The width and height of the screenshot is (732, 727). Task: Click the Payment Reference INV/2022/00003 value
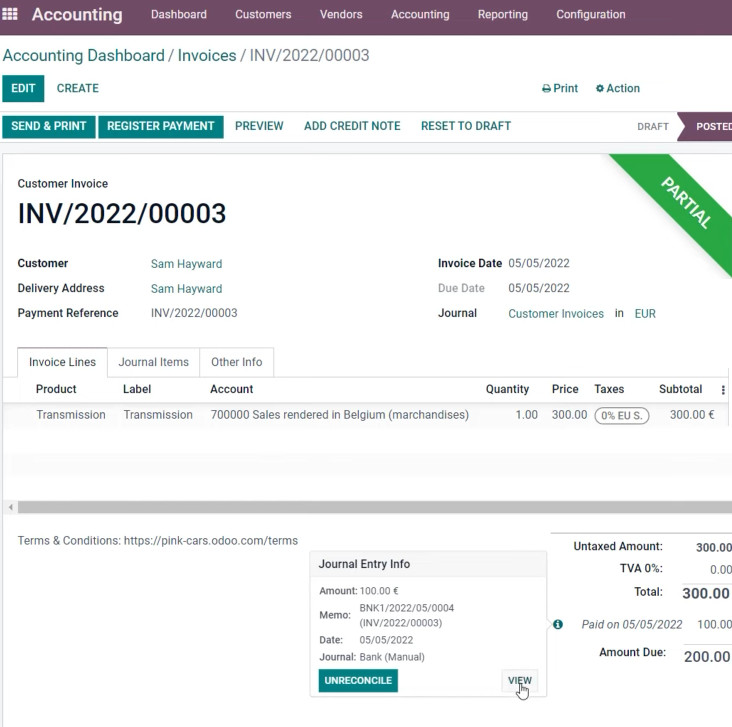pyautogui.click(x=194, y=313)
